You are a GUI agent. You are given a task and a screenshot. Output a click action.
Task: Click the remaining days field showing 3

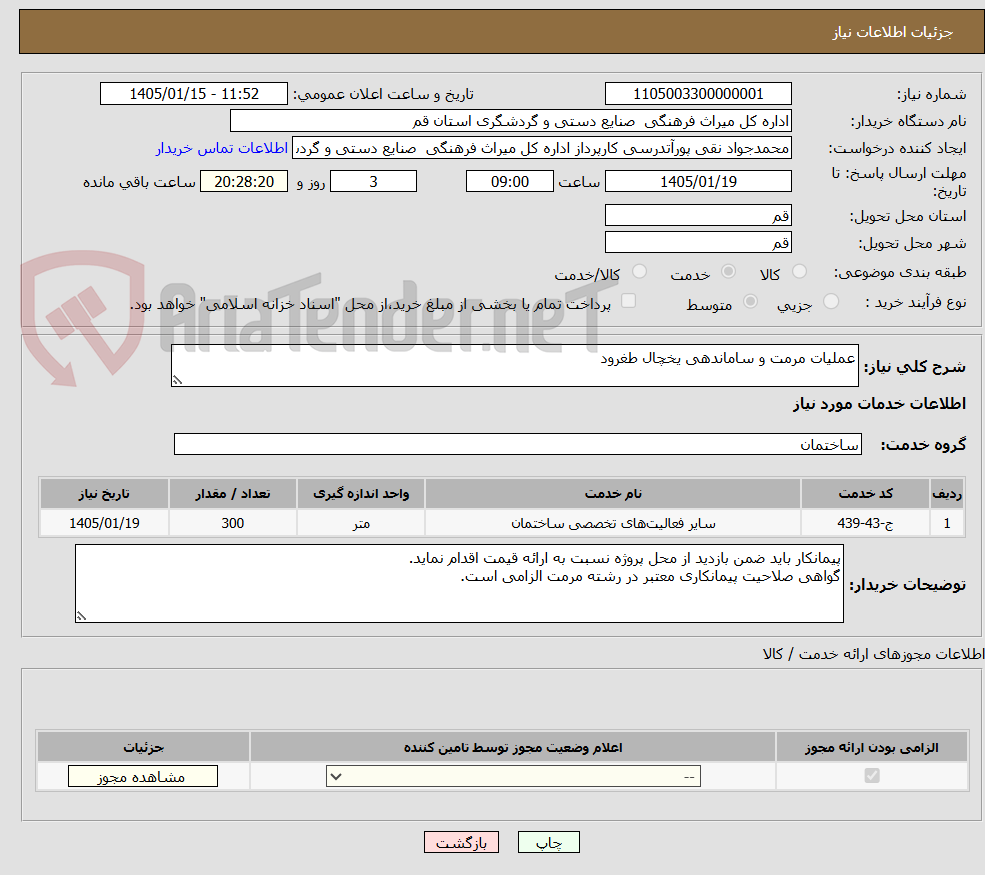pos(373,182)
